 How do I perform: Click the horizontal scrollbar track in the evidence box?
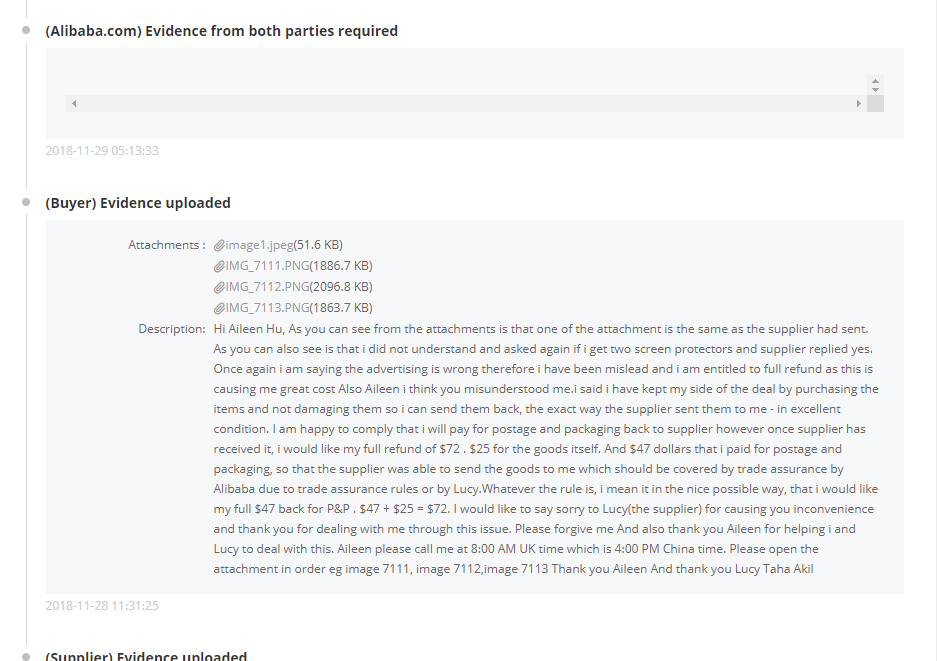465,104
